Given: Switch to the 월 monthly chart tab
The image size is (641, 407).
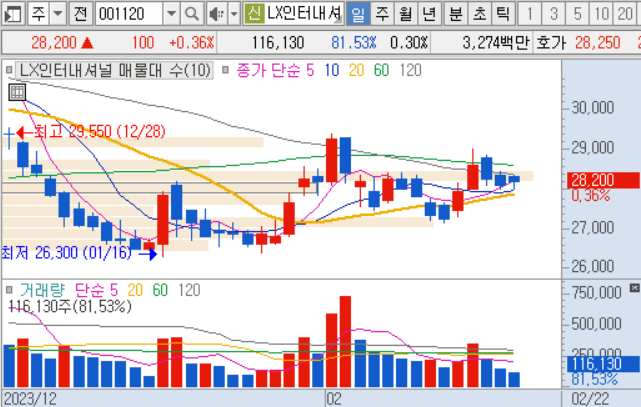Looking at the screenshot, I should click(x=405, y=14).
